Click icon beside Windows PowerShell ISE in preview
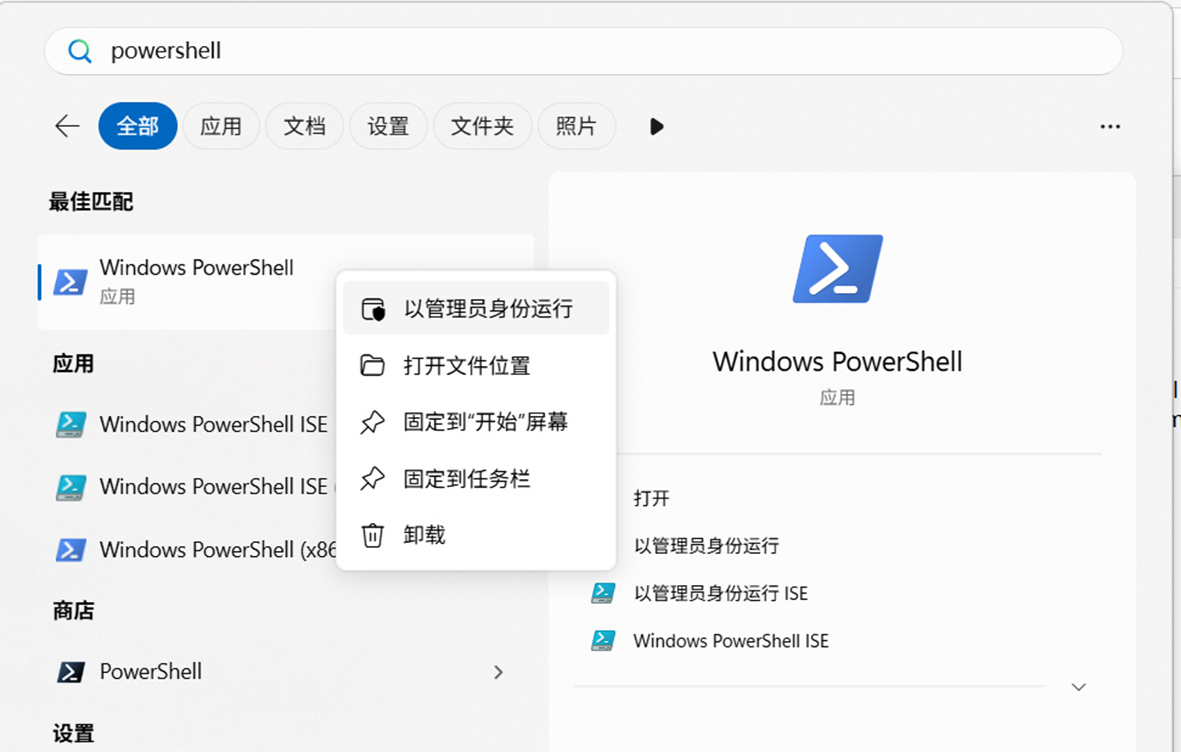 coord(603,640)
